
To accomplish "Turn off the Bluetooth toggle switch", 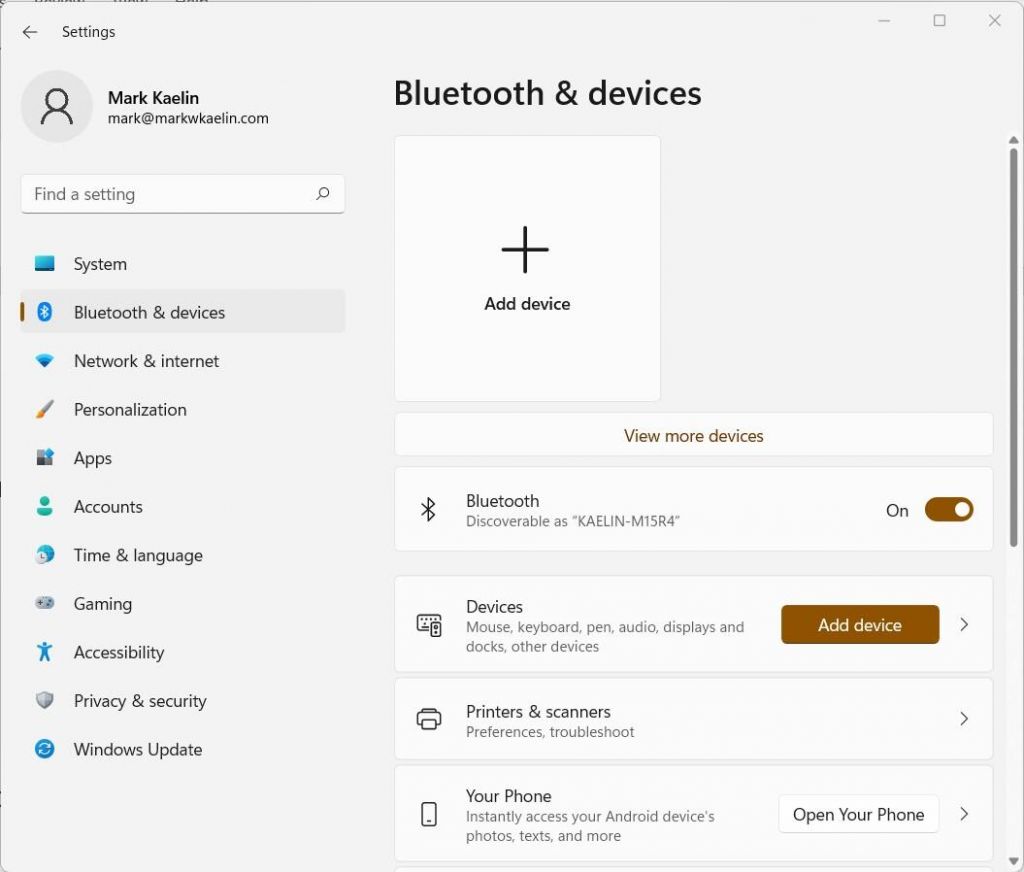I will tap(948, 510).
